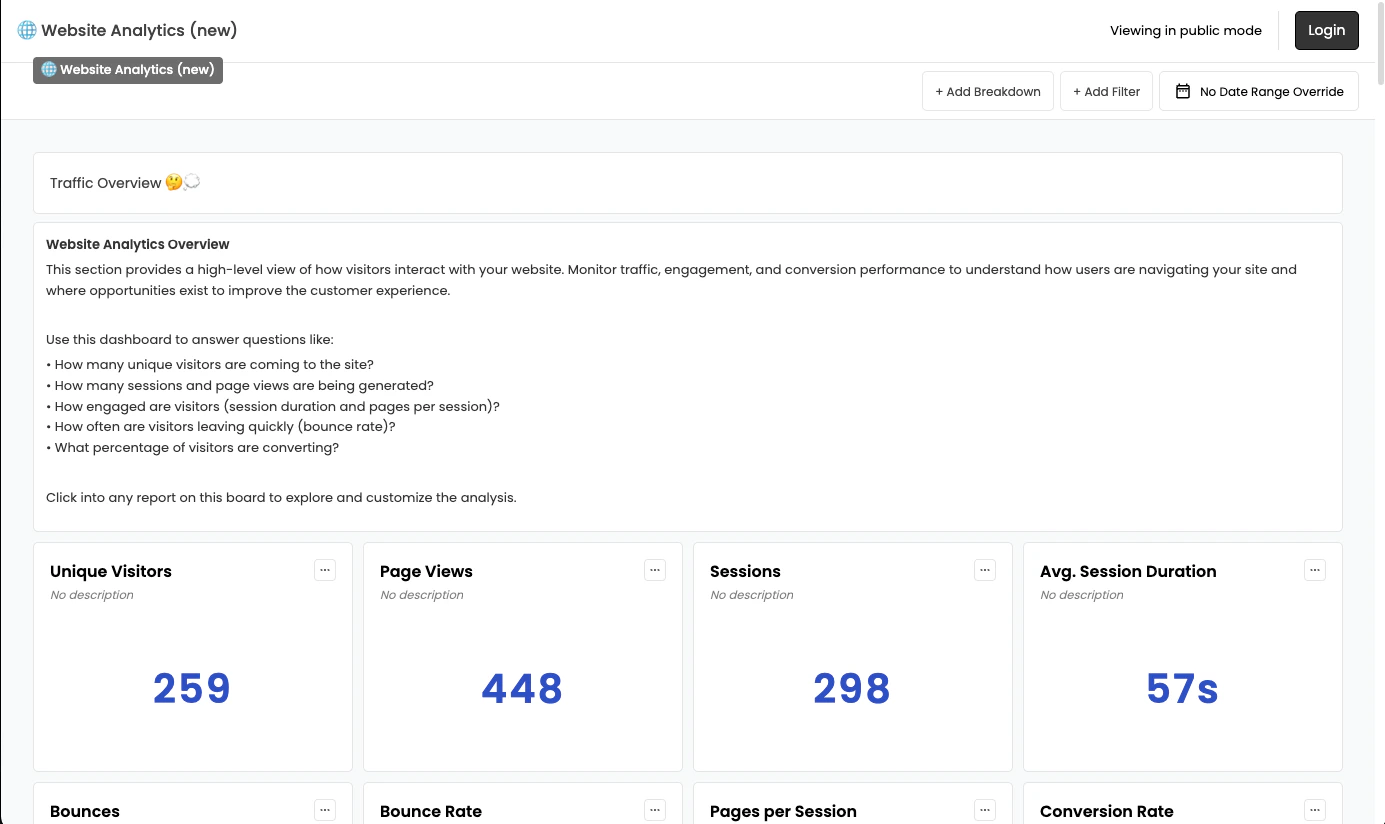
Task: Open the No Date Range Override picker
Action: (1259, 91)
